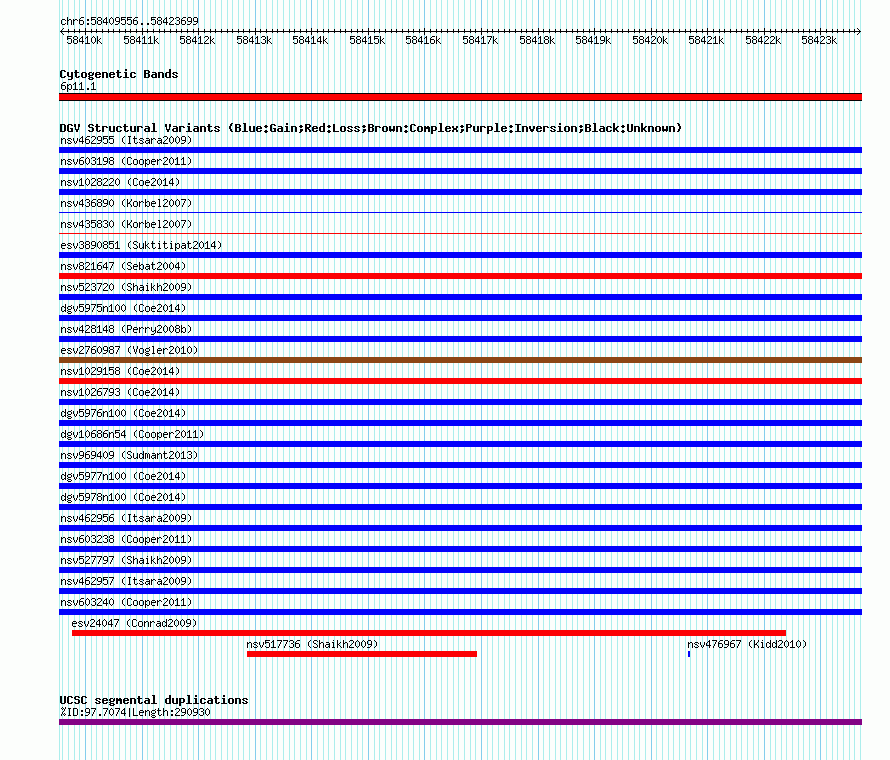This screenshot has width=890, height=760.
Task: Open nsv1028220 (Coe2014) variant label
Action: (x=120, y=182)
